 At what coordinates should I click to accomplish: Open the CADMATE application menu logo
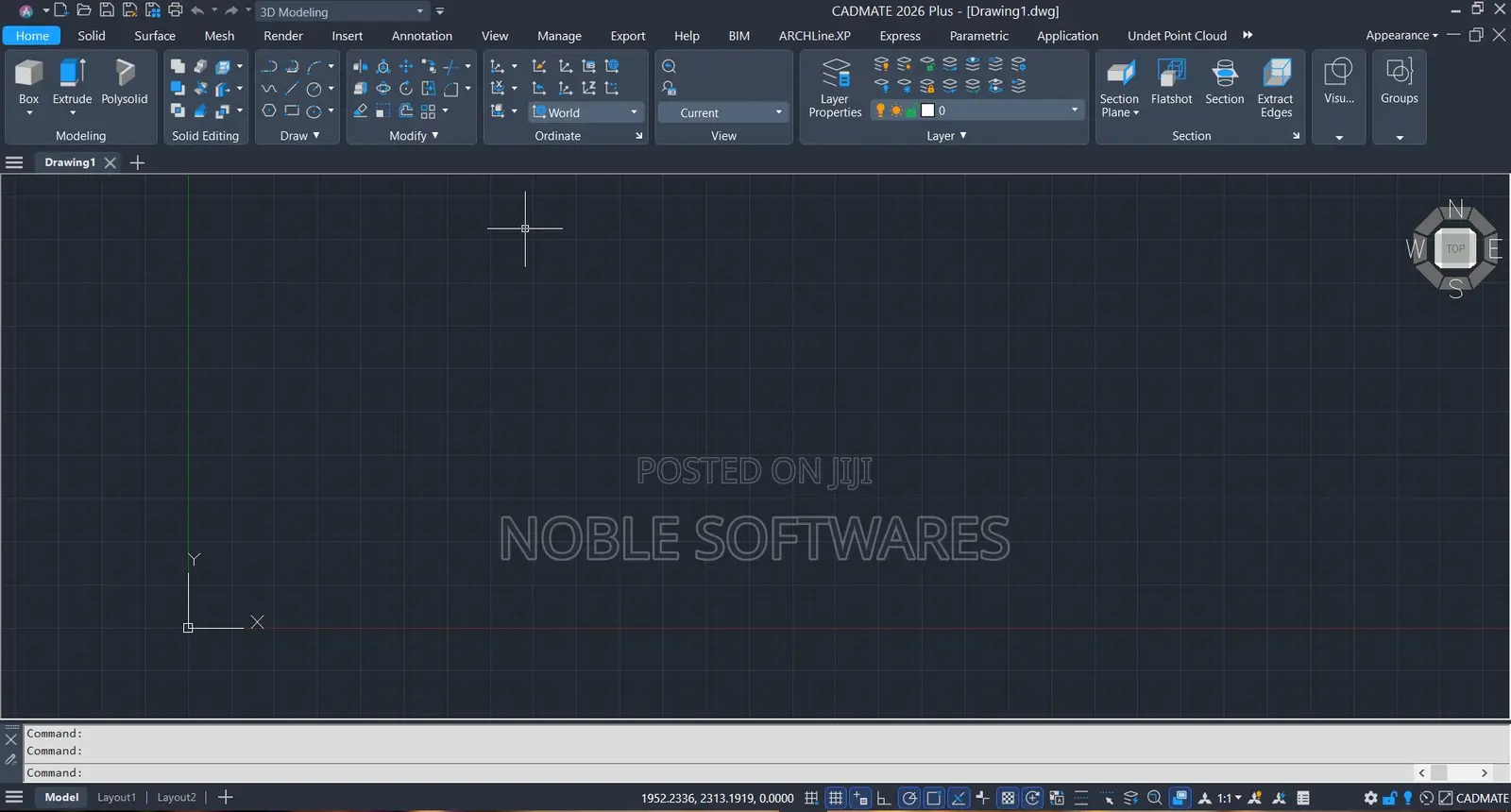[x=26, y=11]
